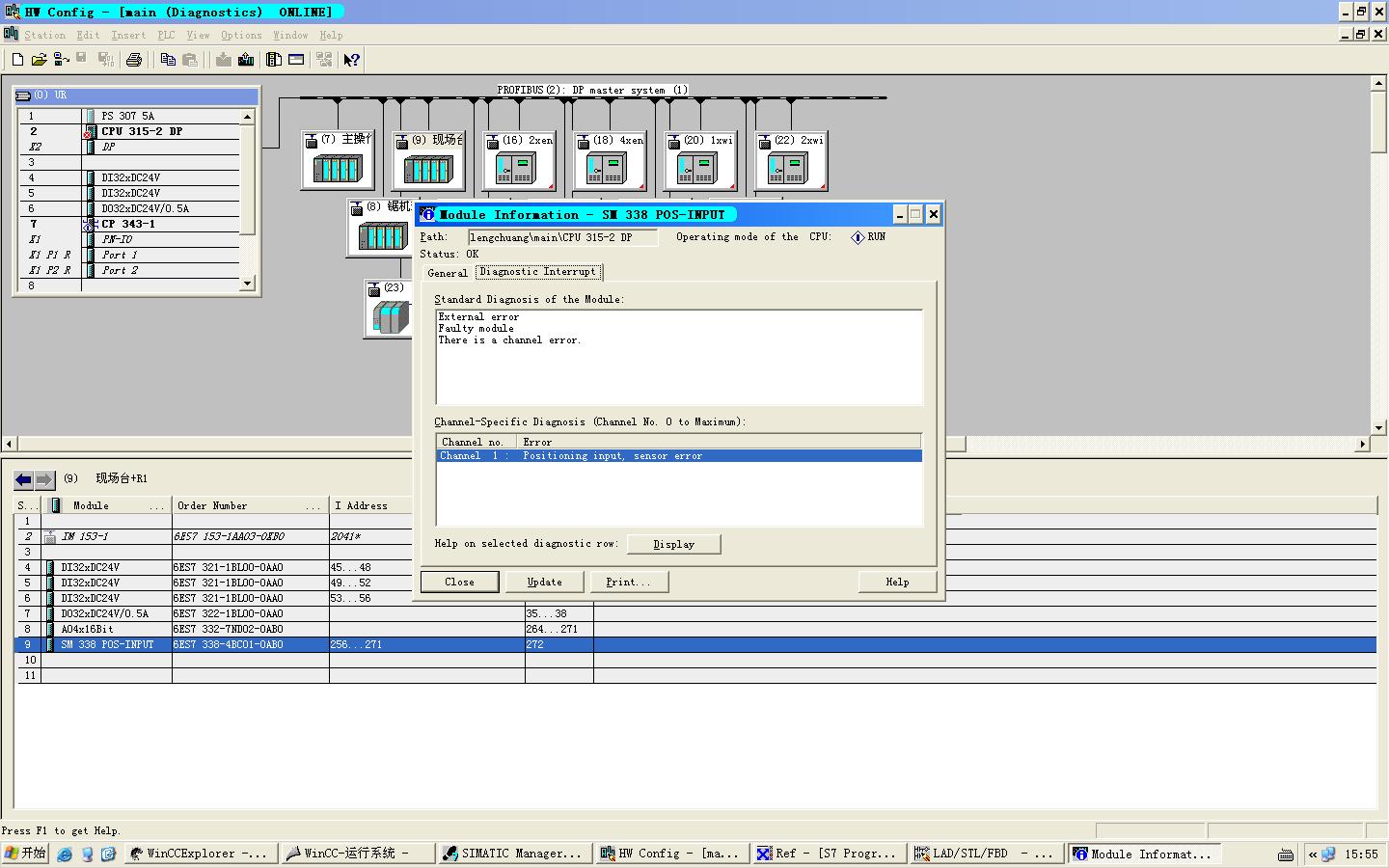The height and width of the screenshot is (868, 1389).
Task: Switch to the General tab
Action: [x=448, y=273]
